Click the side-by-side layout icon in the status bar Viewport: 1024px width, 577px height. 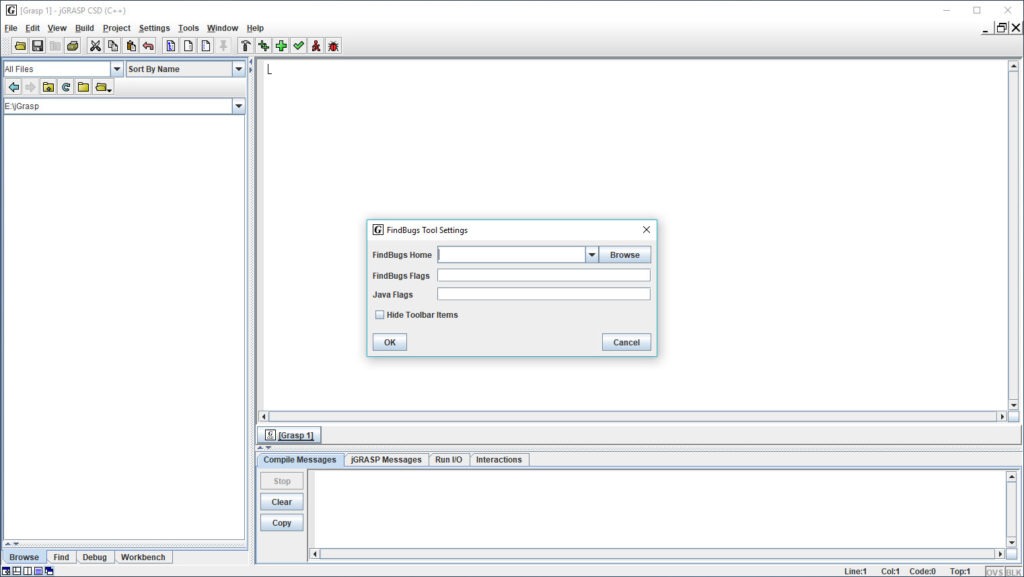27,571
